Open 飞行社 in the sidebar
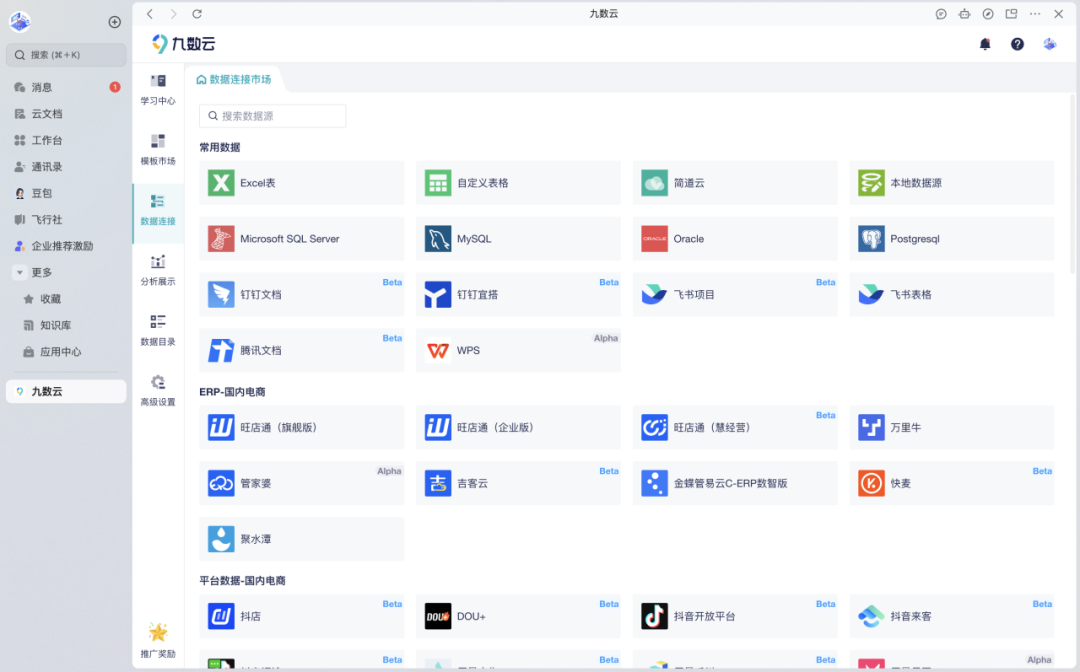This screenshot has height=672, width=1080. (66, 220)
